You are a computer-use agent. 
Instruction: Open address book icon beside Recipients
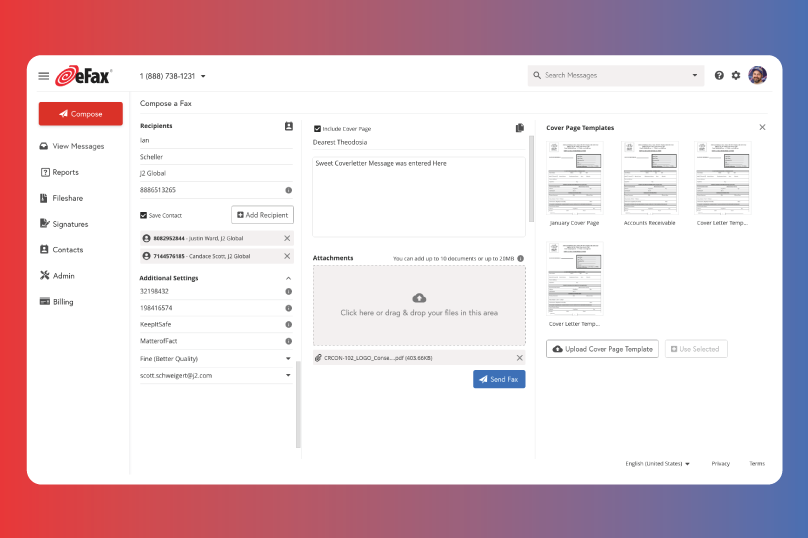(289, 126)
